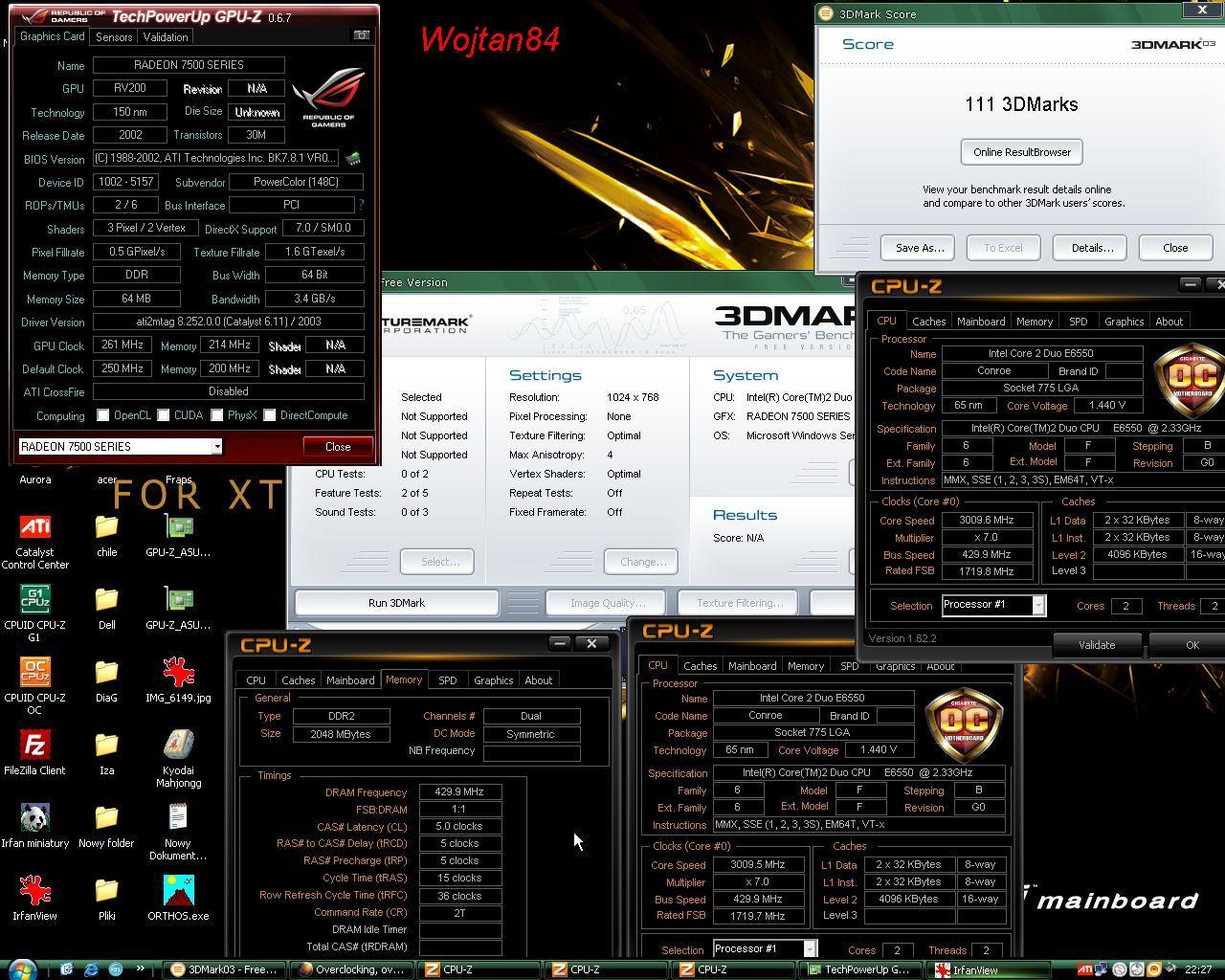1225x980 pixels.
Task: Open Irfan miniatury desktop icon
Action: 35,826
